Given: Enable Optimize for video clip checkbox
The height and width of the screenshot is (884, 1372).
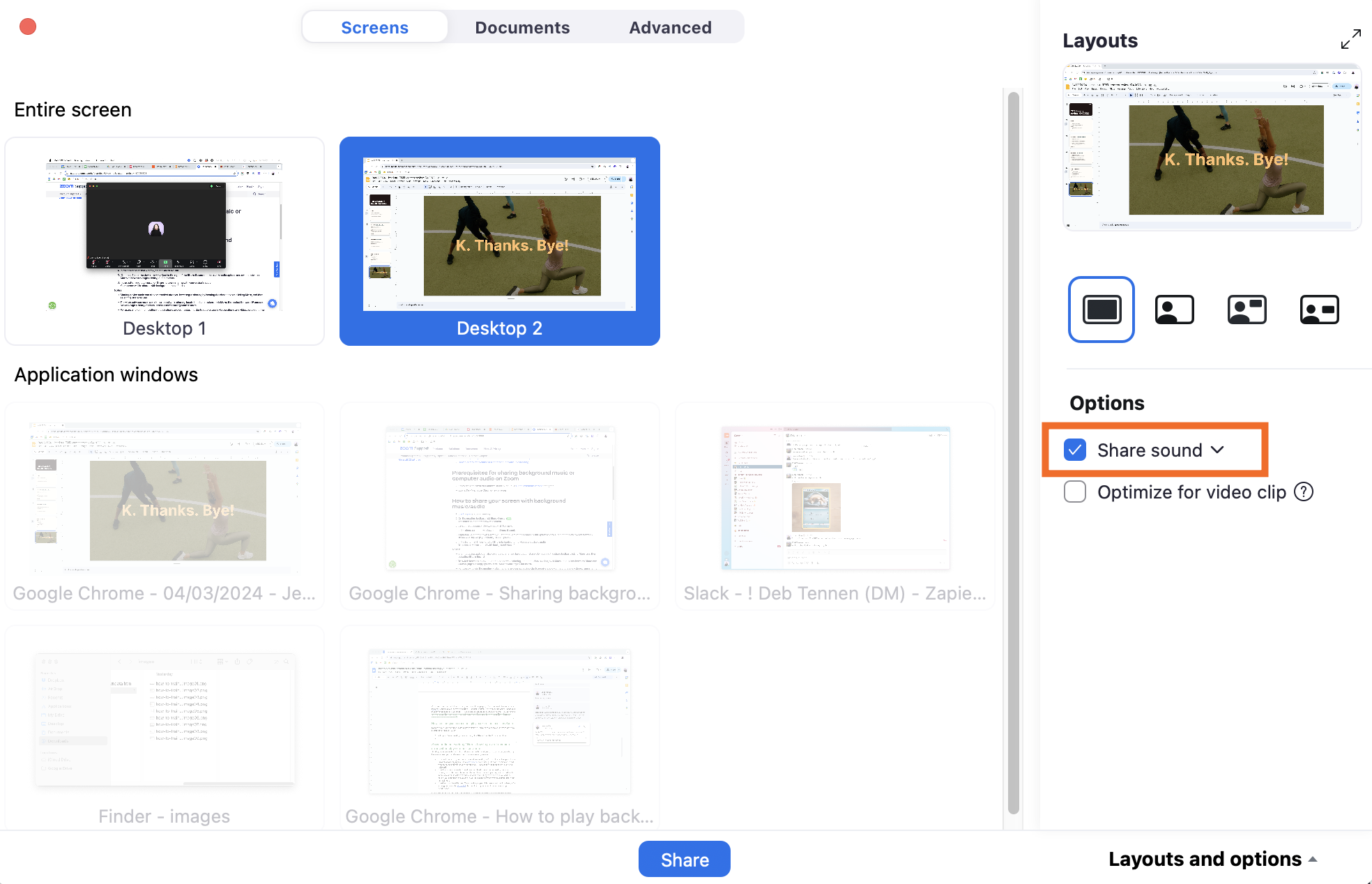Looking at the screenshot, I should (x=1075, y=492).
